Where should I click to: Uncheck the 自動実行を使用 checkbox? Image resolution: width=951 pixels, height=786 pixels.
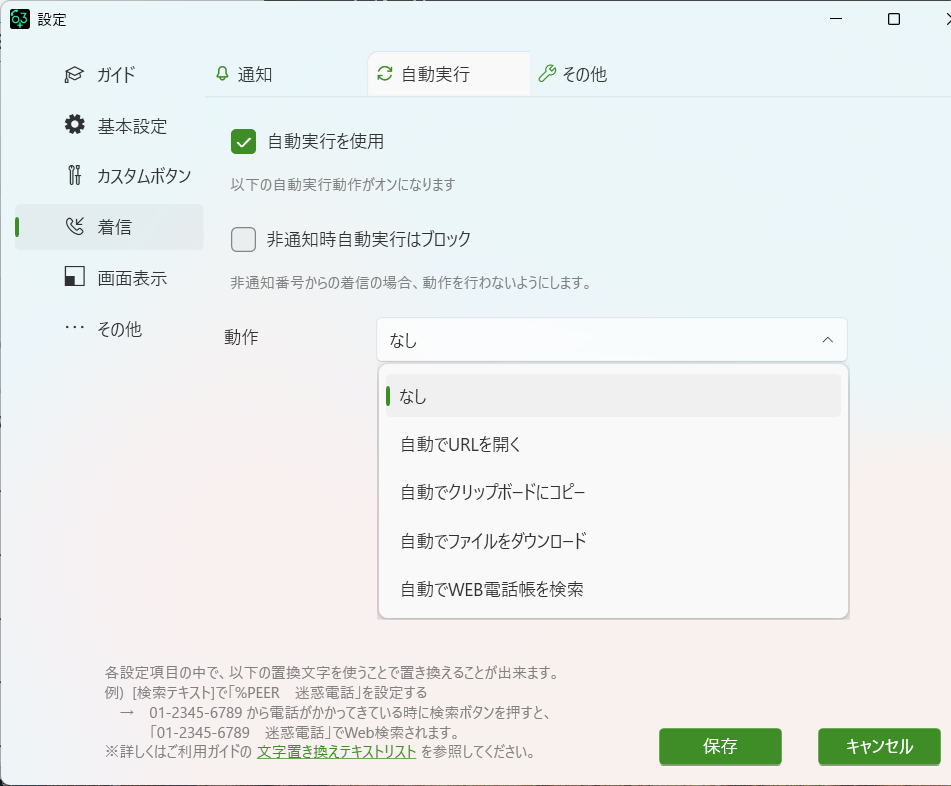(243, 142)
